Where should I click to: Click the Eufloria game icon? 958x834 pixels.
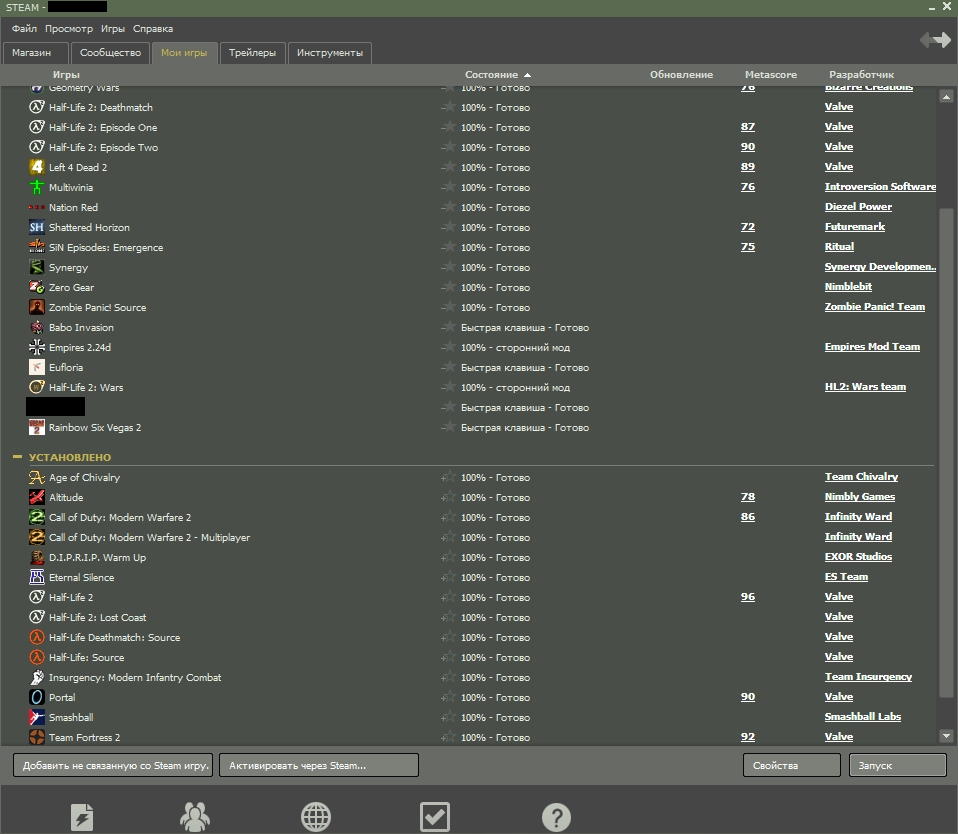[37, 367]
